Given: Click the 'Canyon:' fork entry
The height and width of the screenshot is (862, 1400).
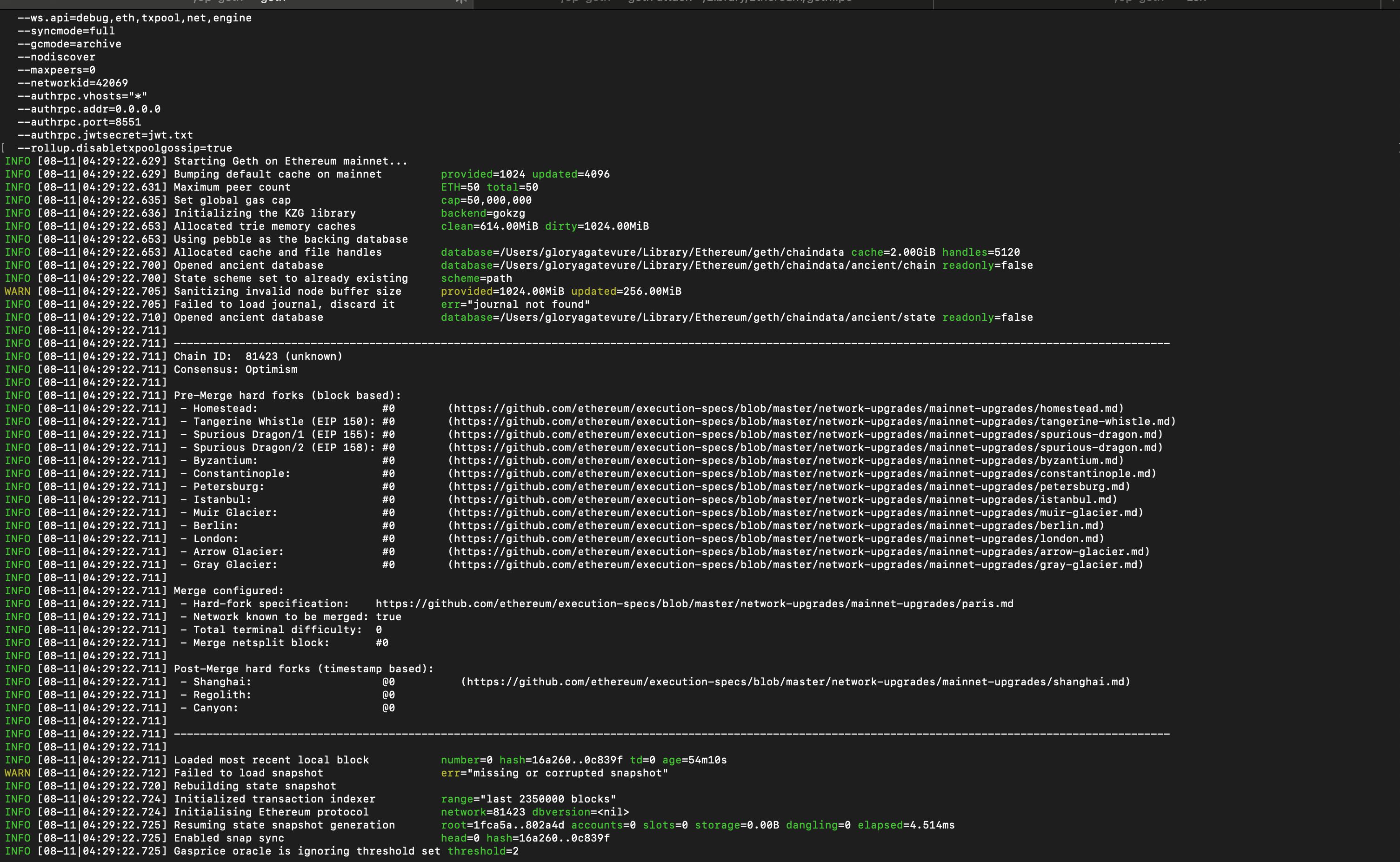Looking at the screenshot, I should pyautogui.click(x=215, y=708).
